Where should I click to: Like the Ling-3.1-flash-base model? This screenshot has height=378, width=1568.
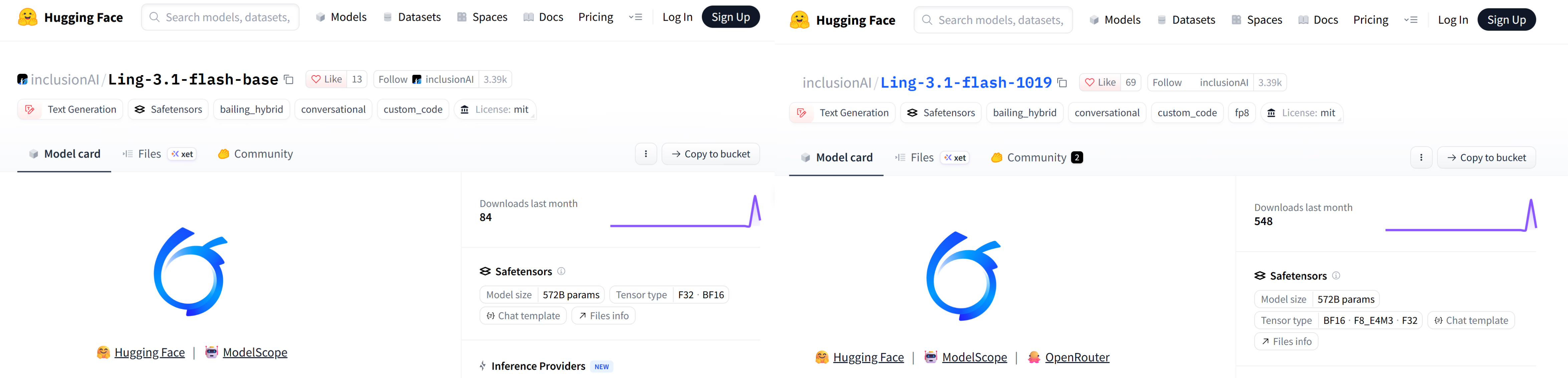(327, 79)
